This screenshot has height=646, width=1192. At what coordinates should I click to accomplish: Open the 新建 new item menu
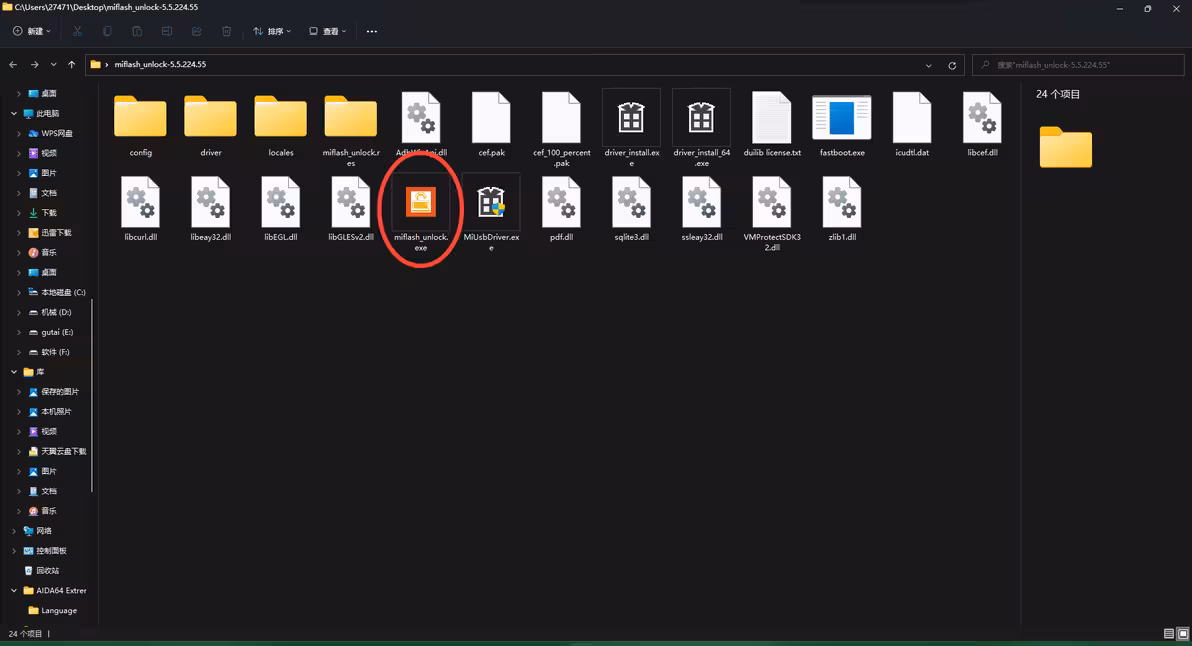pos(32,32)
